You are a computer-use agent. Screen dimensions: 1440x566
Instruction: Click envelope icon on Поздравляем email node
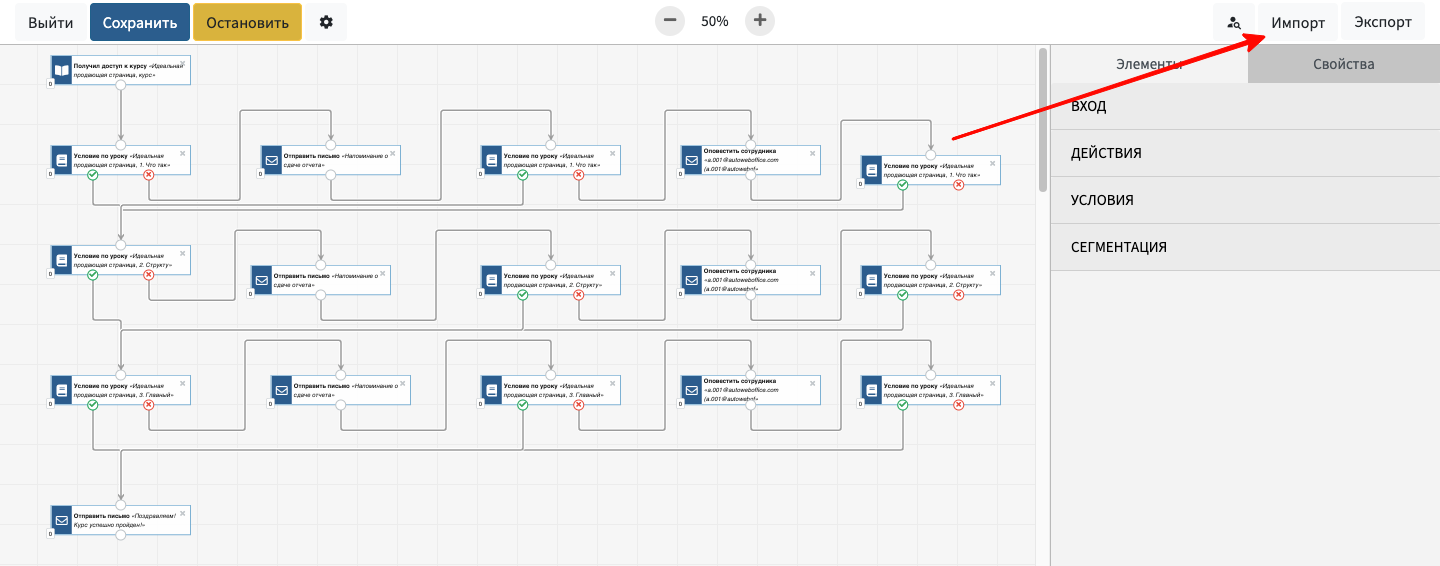click(x=62, y=520)
